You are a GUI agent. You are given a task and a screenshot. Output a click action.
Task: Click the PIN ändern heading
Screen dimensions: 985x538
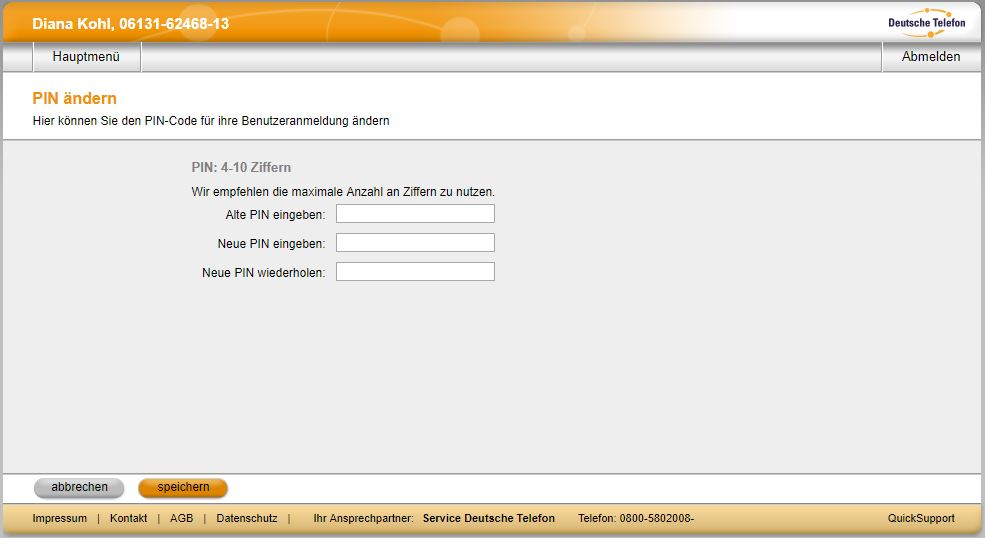(74, 99)
